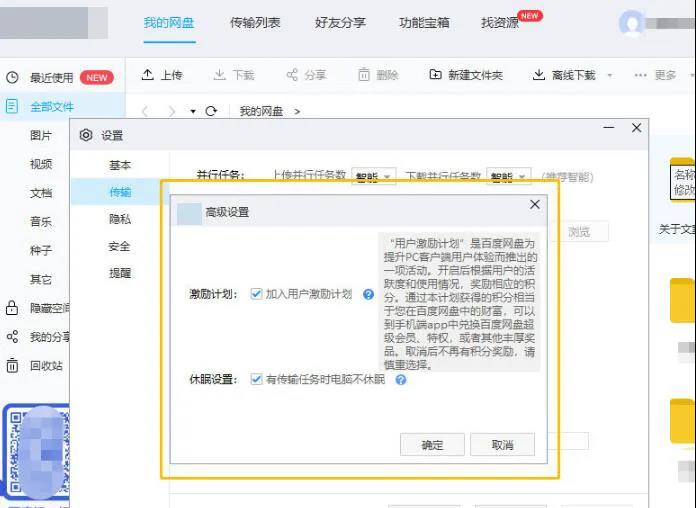Screen dimensions: 696x508
Task: Minimize the 设置 window
Action: [x=609, y=127]
